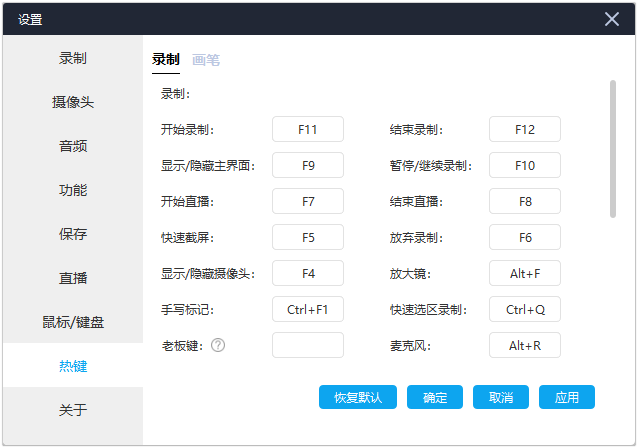Switch to the 画笔 tab

pos(206,60)
